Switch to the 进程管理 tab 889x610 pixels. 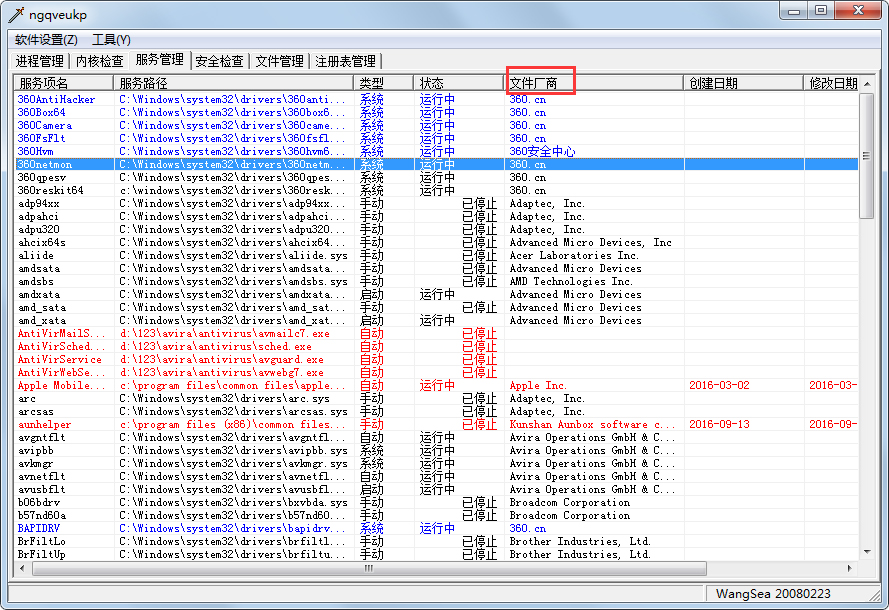click(x=40, y=61)
